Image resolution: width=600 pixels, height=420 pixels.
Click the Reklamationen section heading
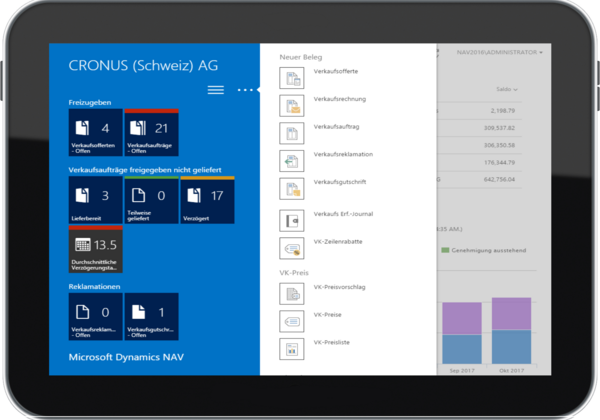(x=94, y=287)
